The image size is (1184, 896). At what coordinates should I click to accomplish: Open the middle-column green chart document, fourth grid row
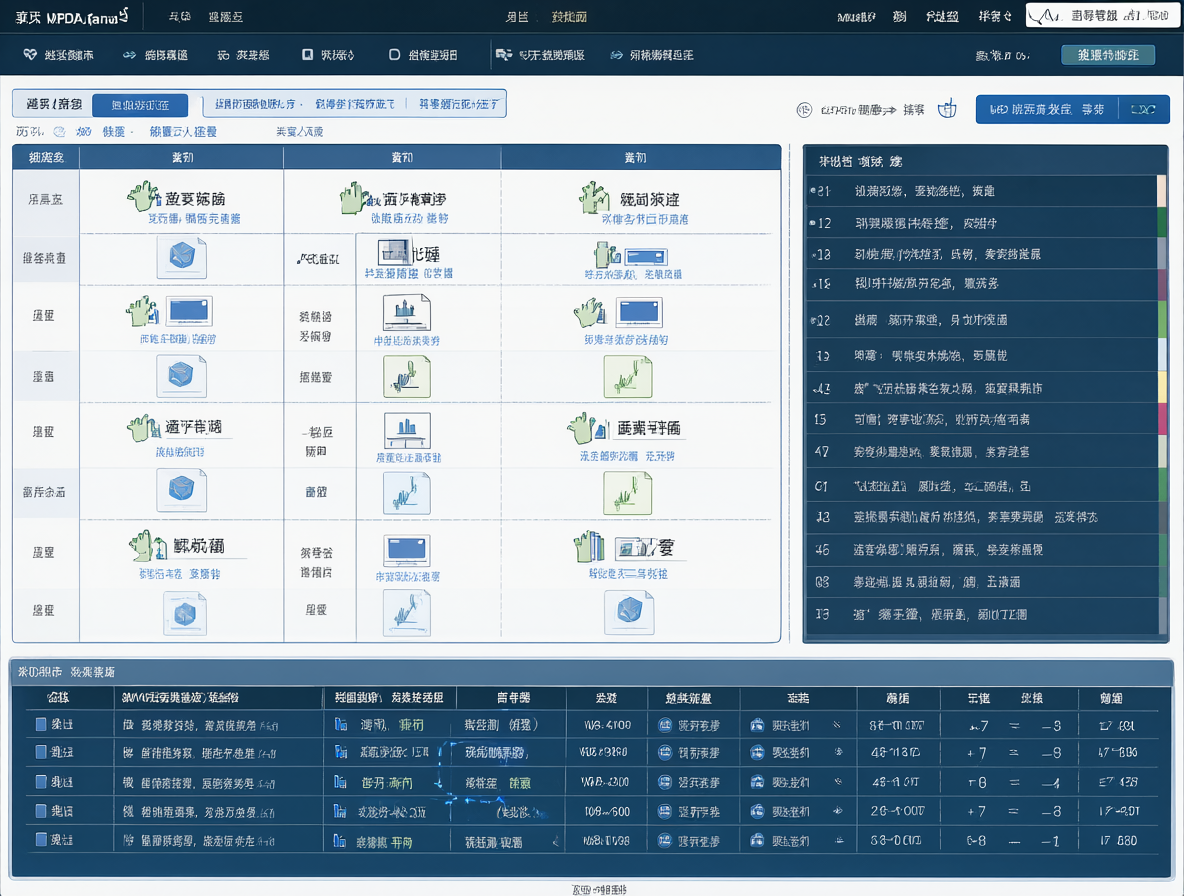(x=406, y=376)
